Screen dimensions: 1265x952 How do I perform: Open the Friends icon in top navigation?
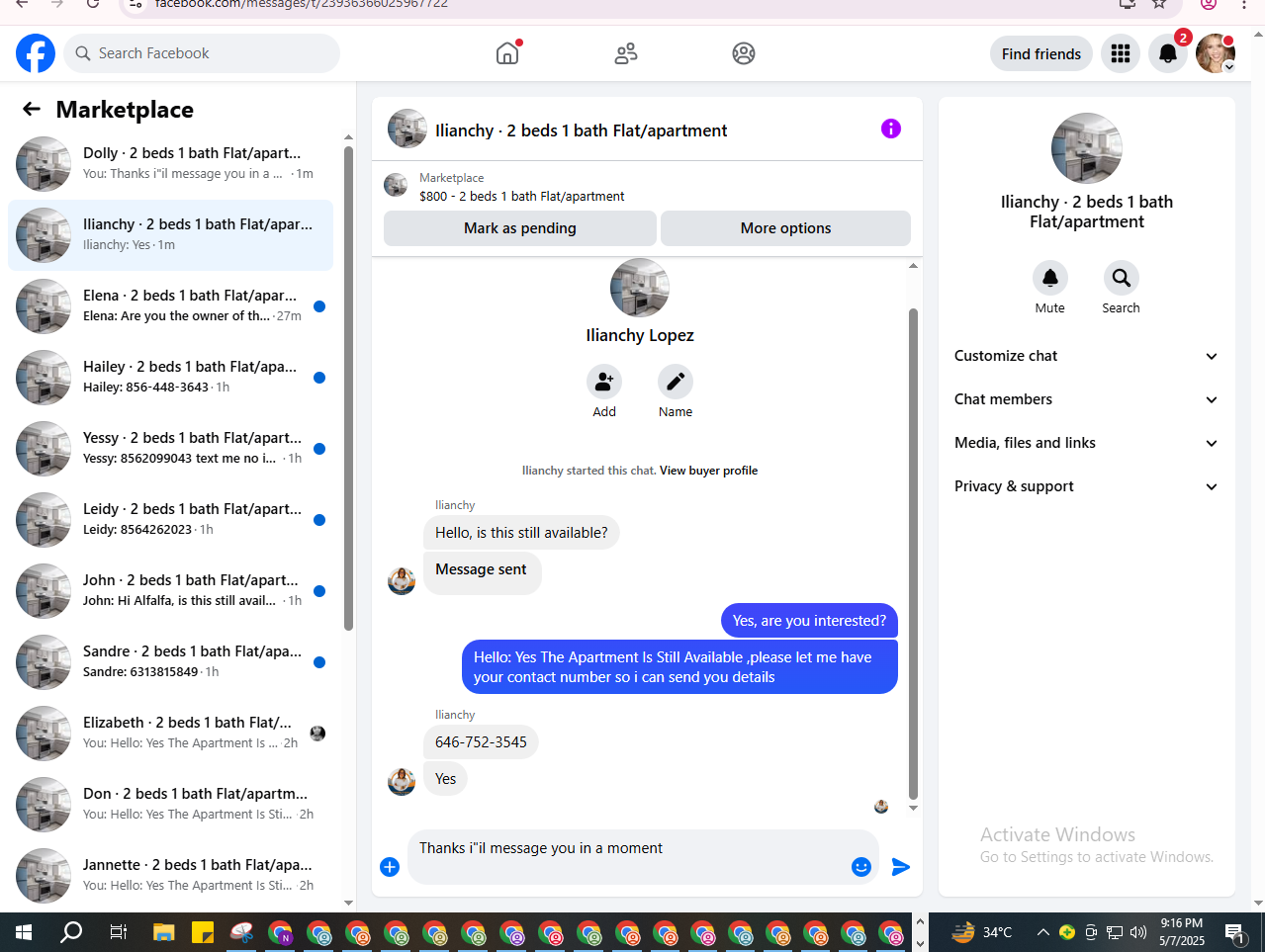click(626, 53)
